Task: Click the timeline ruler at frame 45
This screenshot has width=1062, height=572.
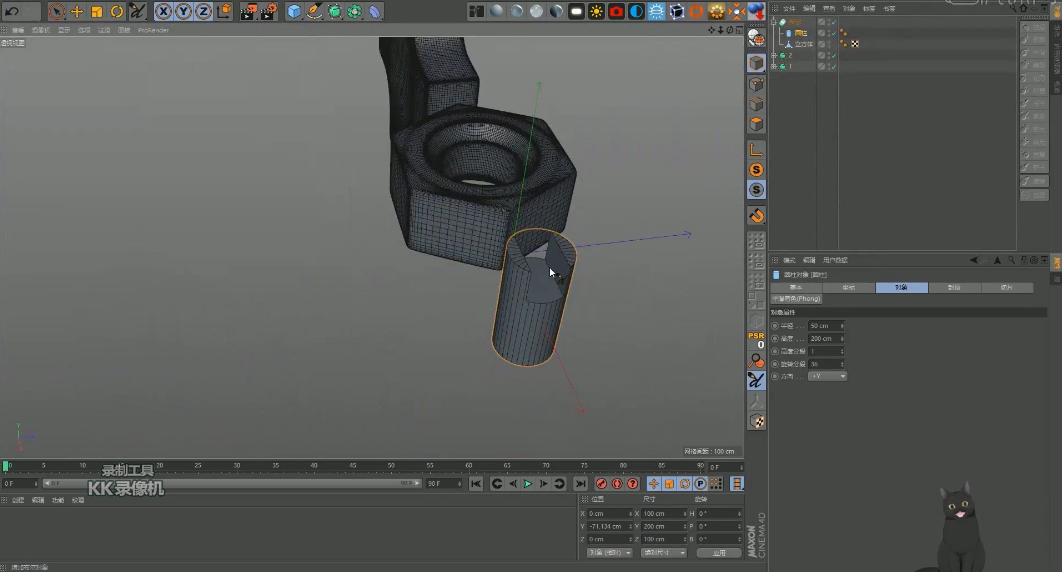Action: point(352,466)
